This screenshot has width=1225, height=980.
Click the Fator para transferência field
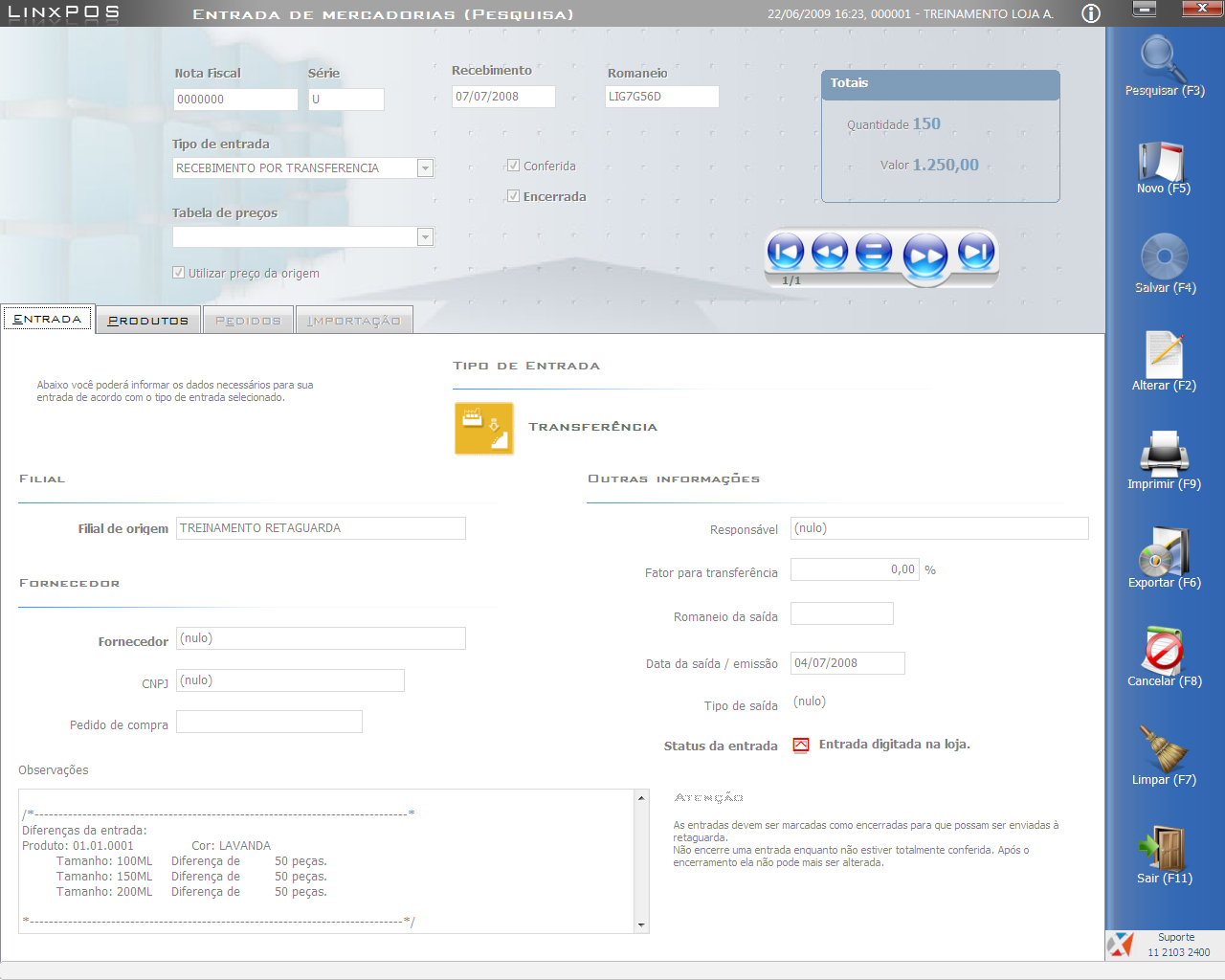pyautogui.click(x=855, y=569)
